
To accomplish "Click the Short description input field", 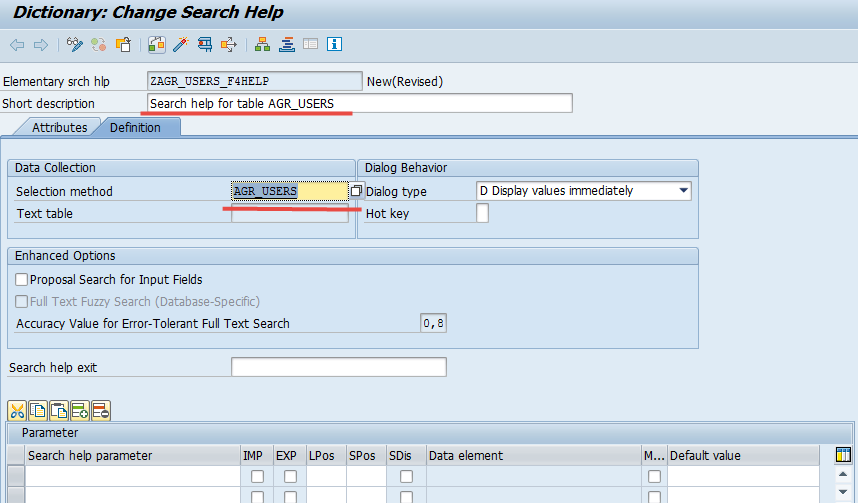I will click(360, 103).
